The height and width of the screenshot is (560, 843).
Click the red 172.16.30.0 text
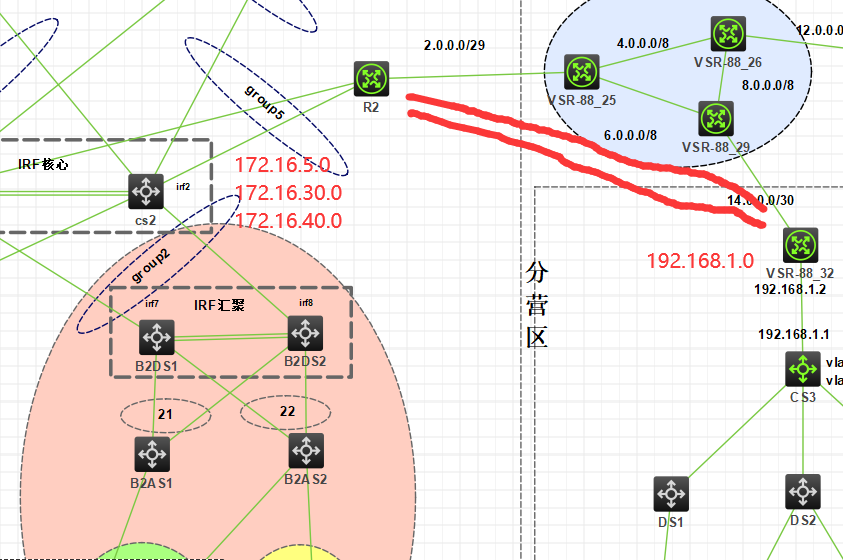tap(288, 193)
